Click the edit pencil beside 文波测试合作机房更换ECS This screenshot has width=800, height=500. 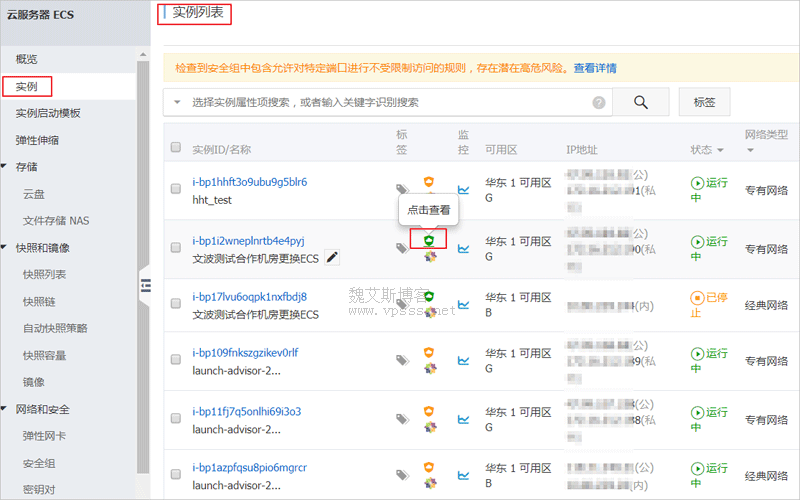pyautogui.click(x=332, y=257)
